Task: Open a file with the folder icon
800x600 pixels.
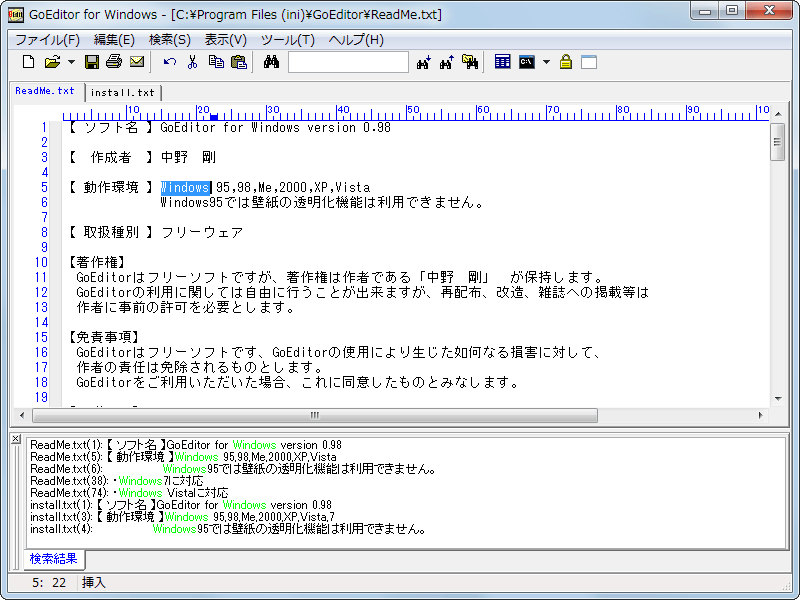Action: 53,62
